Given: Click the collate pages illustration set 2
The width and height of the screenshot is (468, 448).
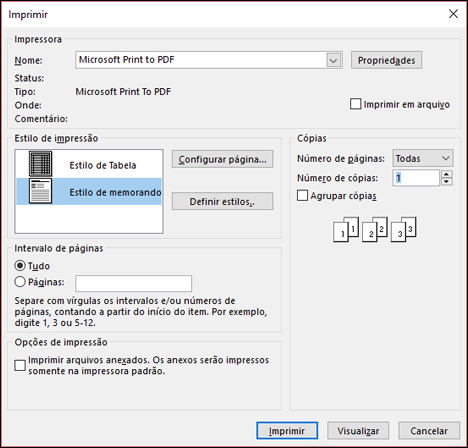Looking at the screenshot, I should (x=375, y=229).
